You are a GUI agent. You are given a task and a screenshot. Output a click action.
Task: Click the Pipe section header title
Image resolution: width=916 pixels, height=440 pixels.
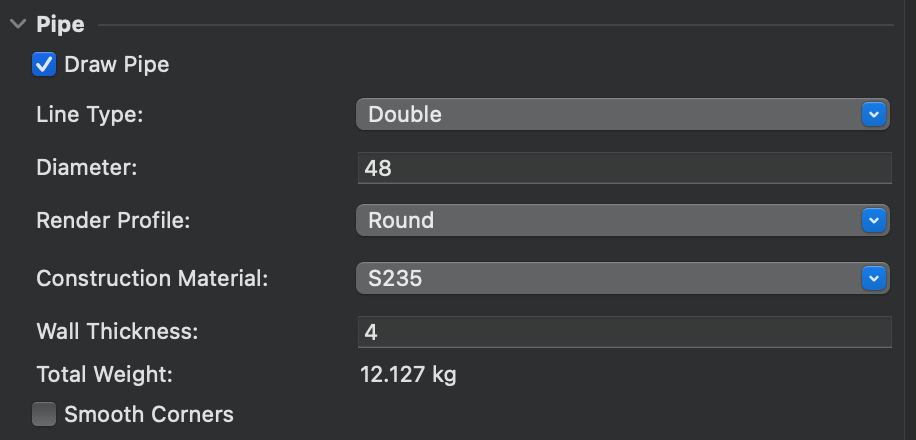tap(60, 25)
